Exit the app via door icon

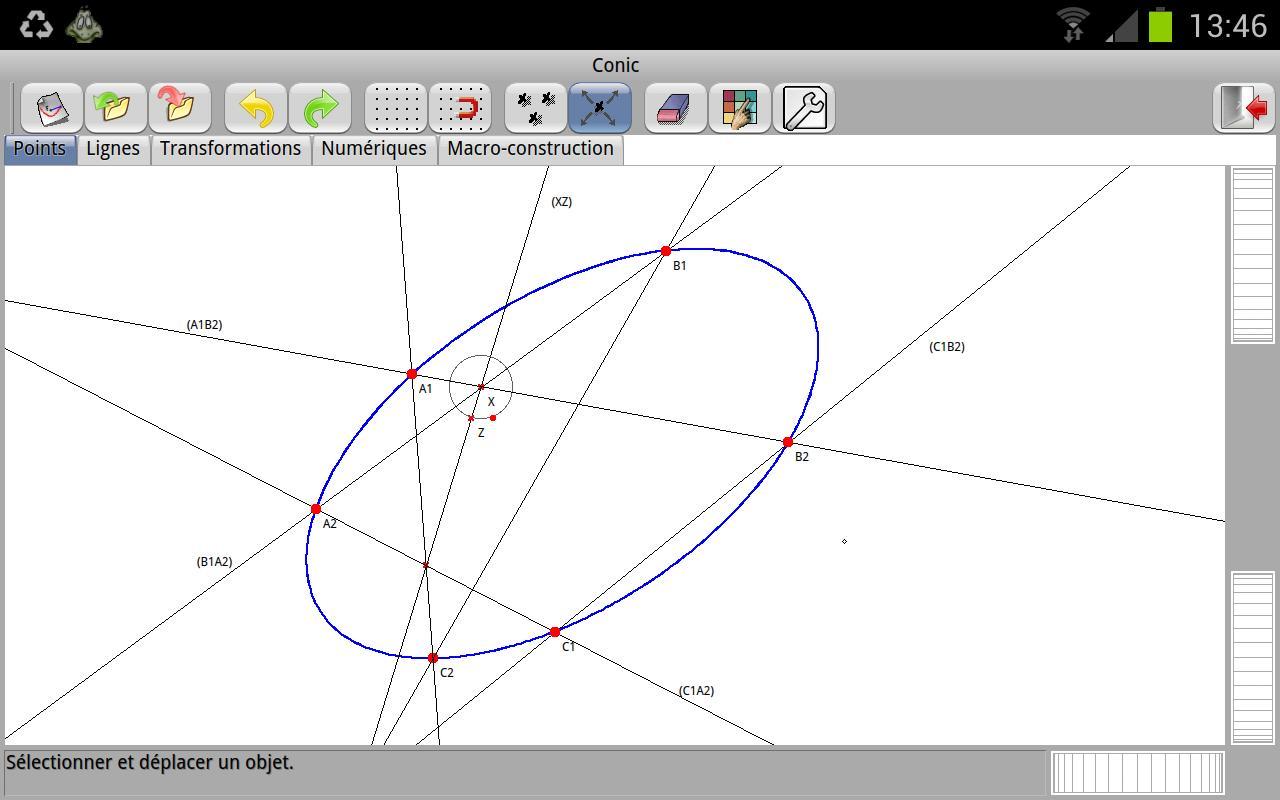coord(1244,108)
